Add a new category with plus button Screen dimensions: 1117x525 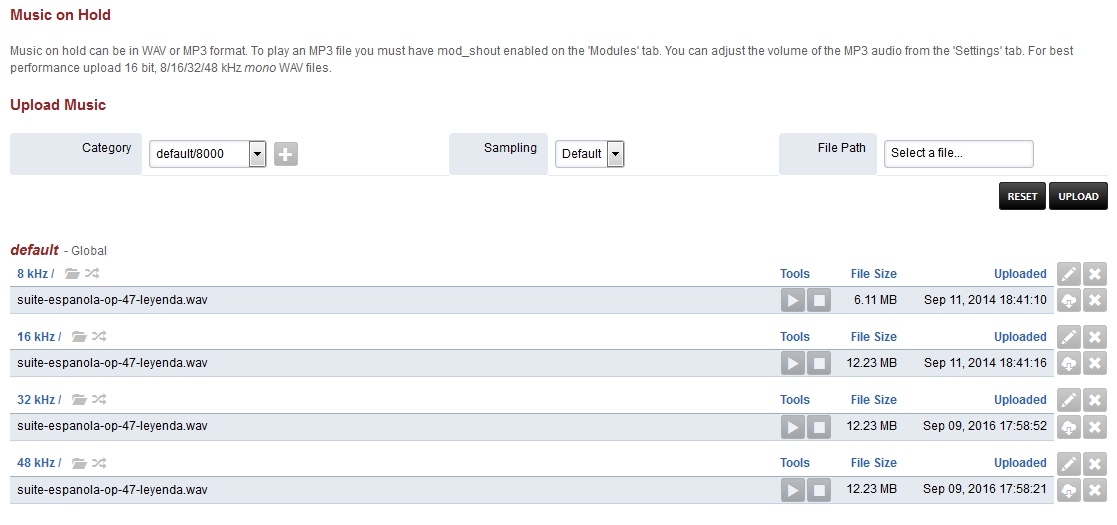tap(286, 154)
